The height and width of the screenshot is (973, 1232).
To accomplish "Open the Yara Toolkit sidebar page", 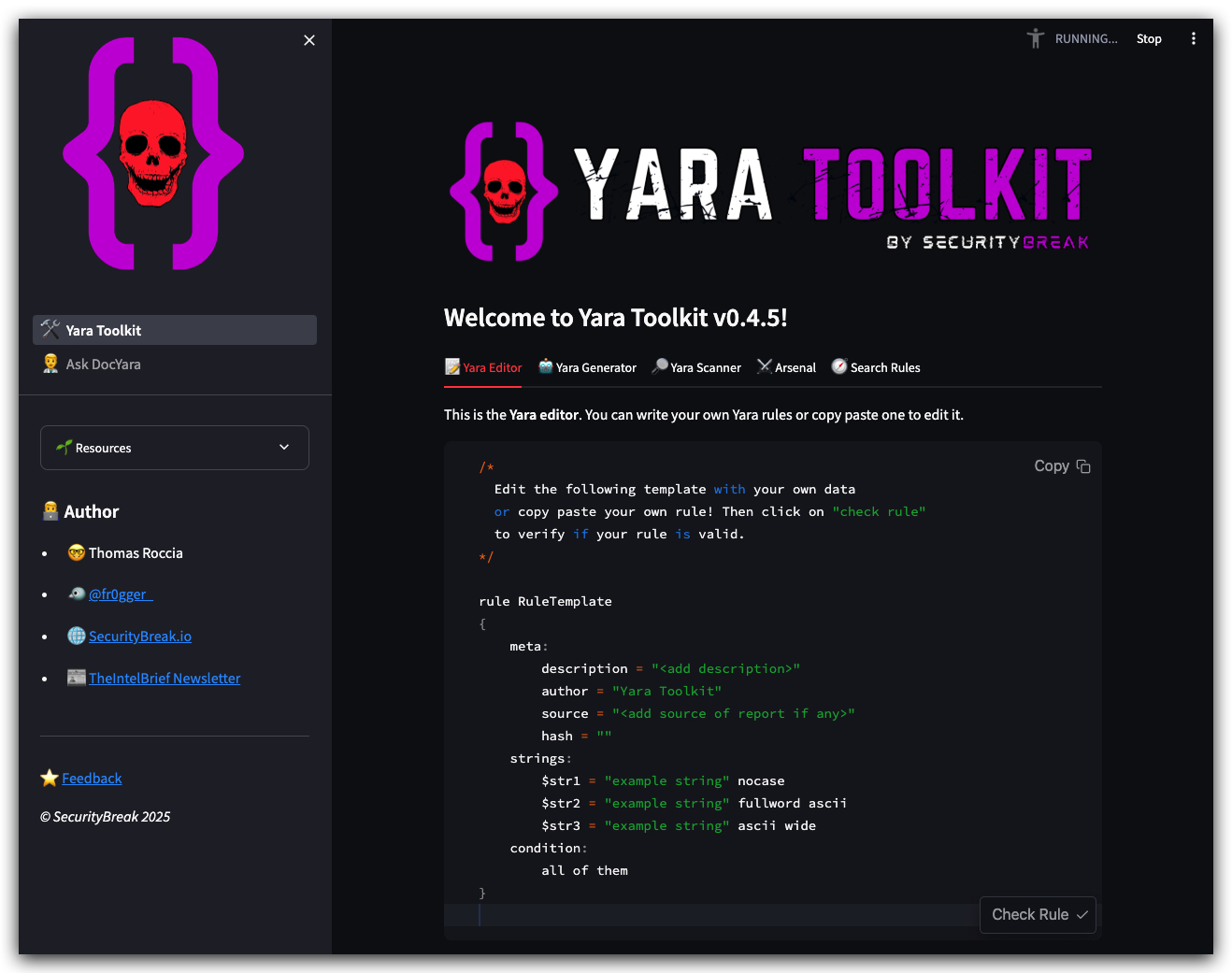I will click(x=175, y=330).
